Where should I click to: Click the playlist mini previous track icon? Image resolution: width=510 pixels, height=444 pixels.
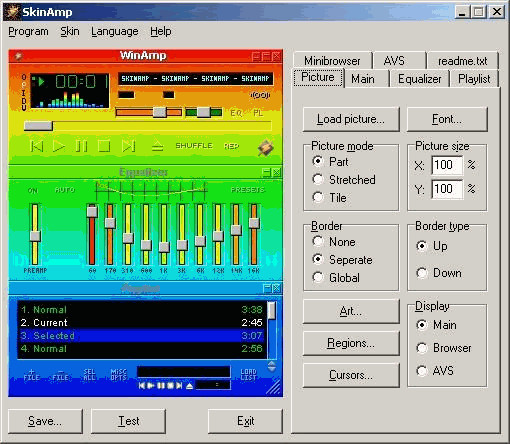(142, 386)
